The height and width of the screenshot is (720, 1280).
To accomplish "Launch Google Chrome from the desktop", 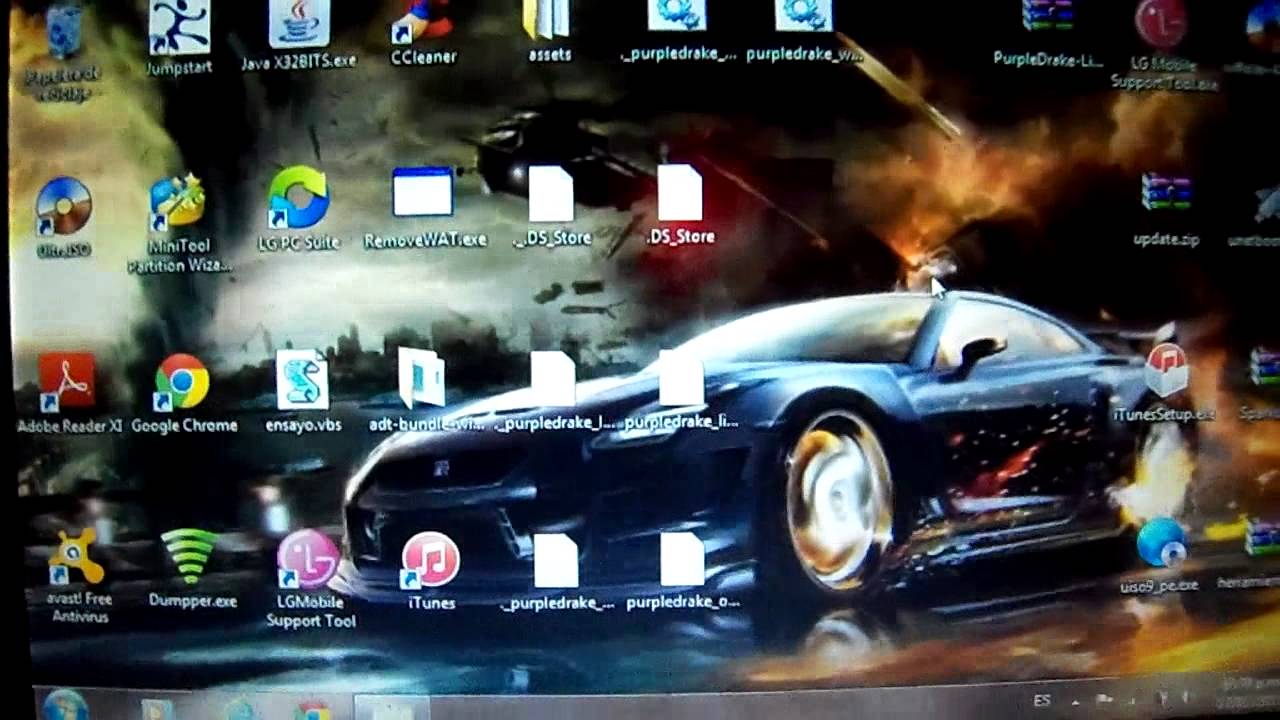I will 184,393.
